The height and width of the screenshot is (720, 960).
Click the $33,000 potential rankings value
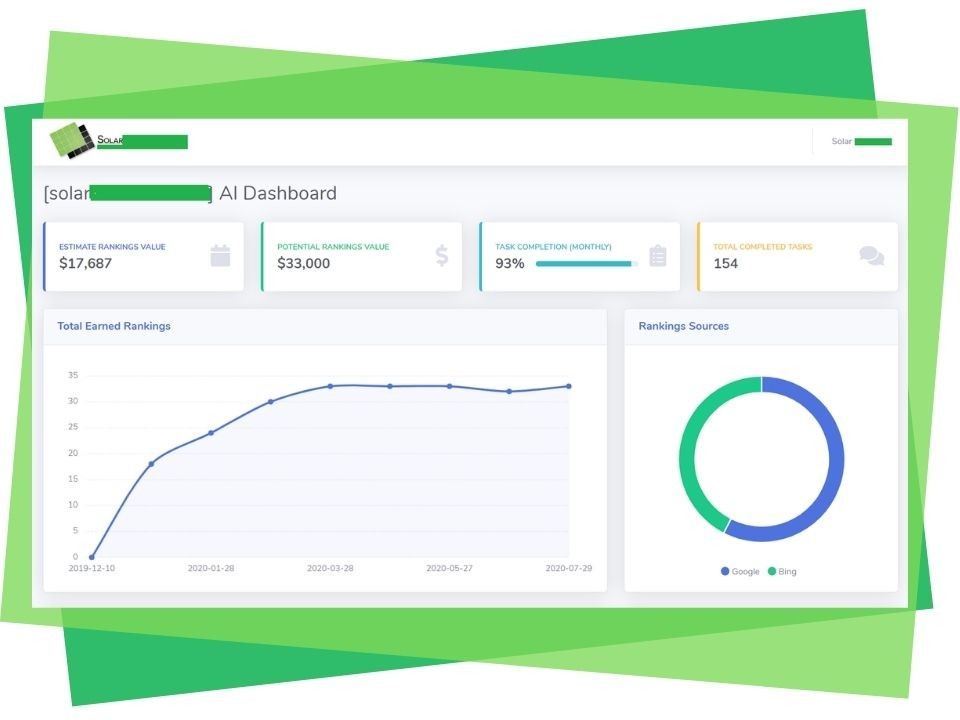pyautogui.click(x=304, y=264)
